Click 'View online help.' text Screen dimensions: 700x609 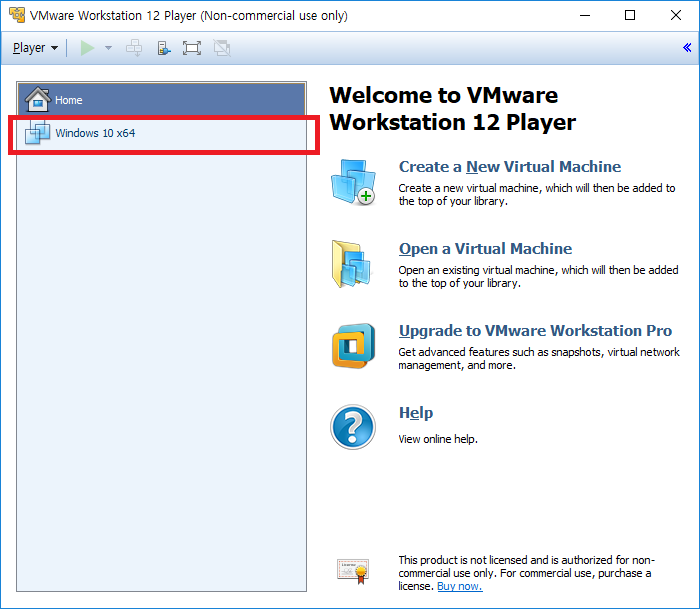(x=438, y=439)
